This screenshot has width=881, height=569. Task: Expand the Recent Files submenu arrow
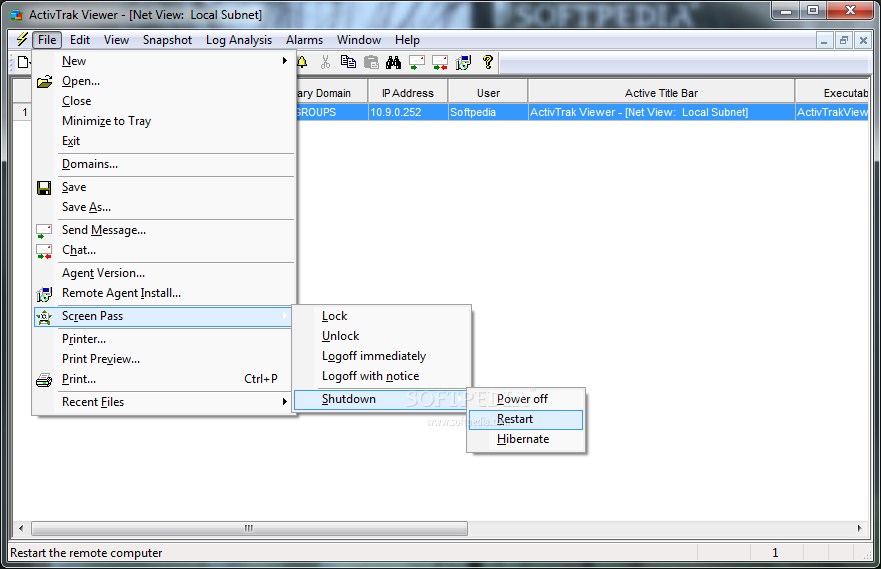[x=285, y=402]
